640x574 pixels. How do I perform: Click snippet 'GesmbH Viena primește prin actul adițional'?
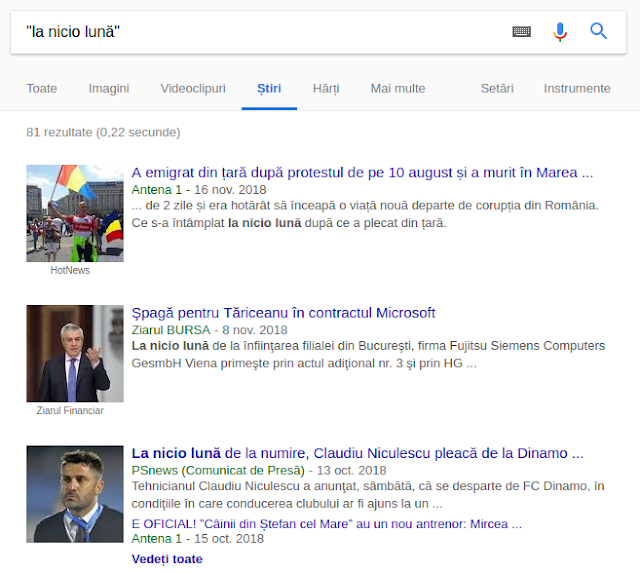click(x=304, y=363)
